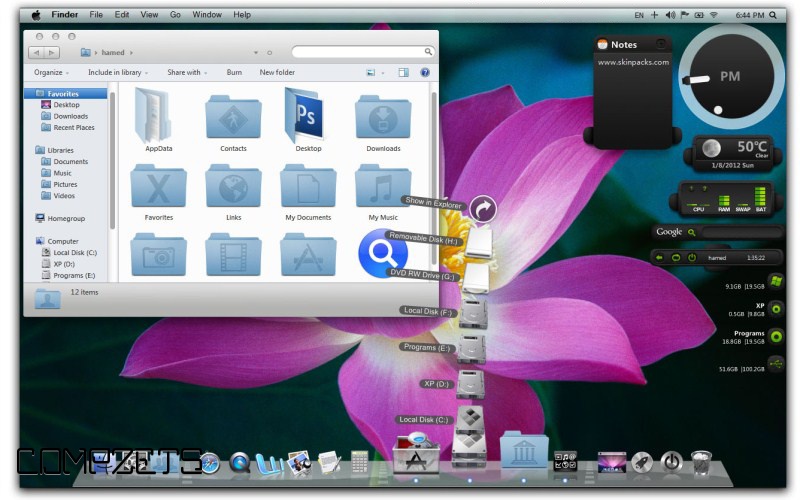
Task: Expand breadcrumb arrow after hamed
Action: point(131,53)
